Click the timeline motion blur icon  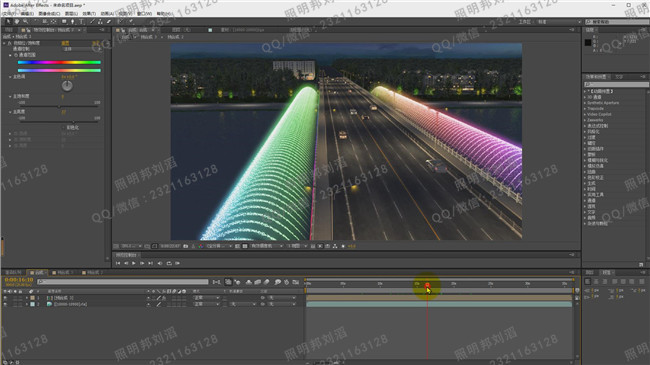tap(267, 282)
